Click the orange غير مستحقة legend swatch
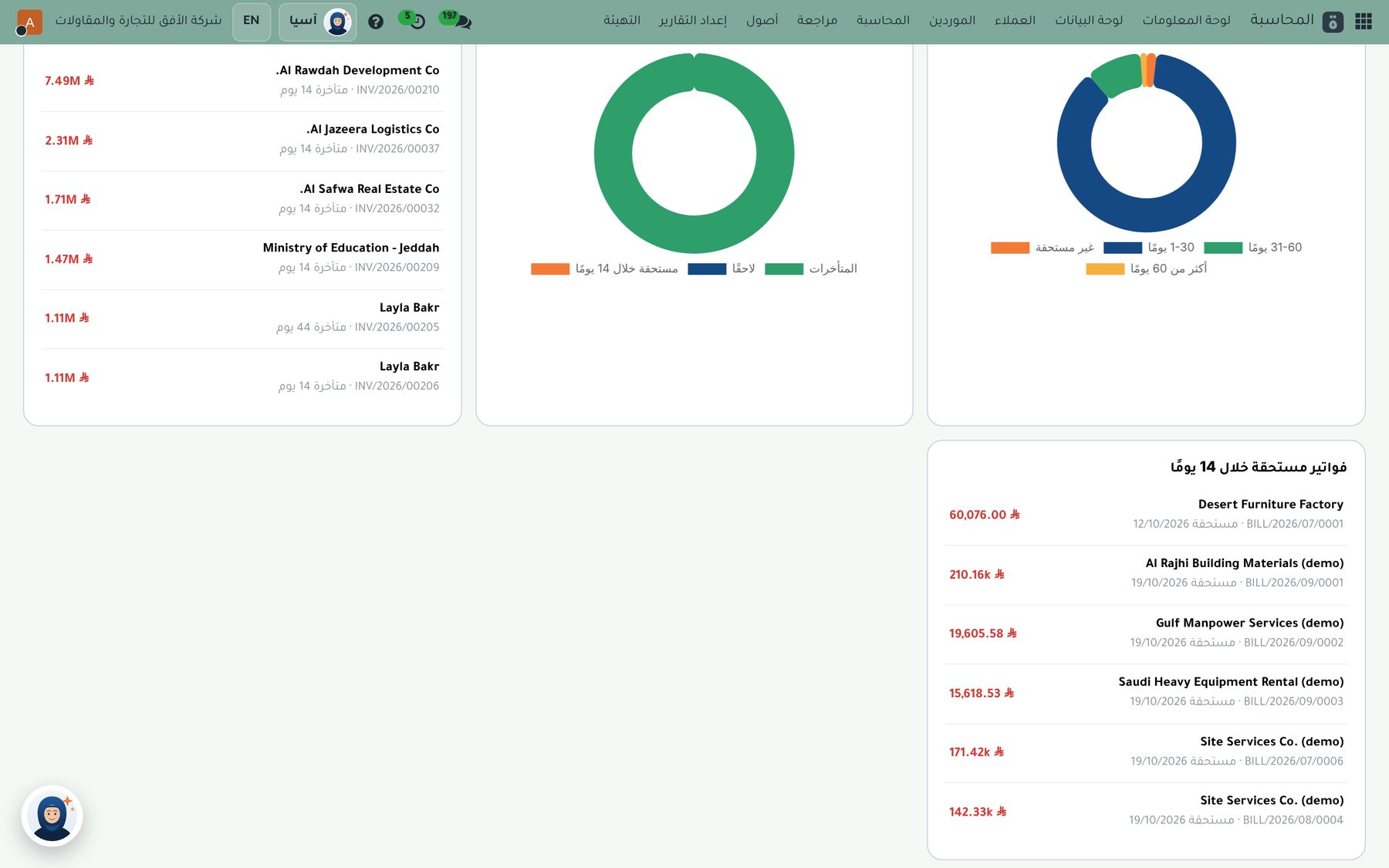Screen dimensions: 1389x868 point(1010,248)
